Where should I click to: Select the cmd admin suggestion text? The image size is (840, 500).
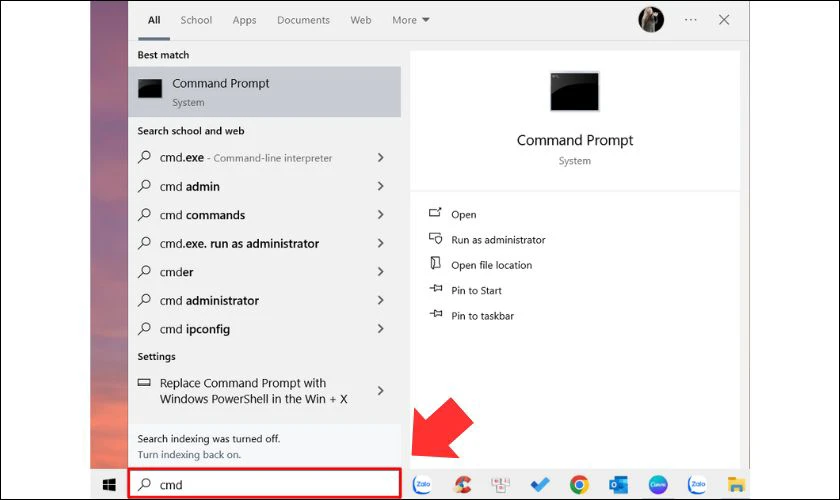190,186
